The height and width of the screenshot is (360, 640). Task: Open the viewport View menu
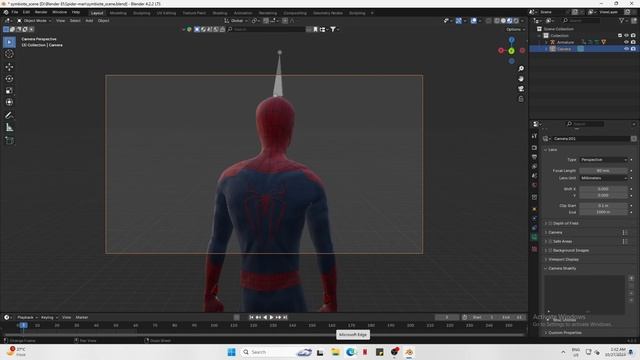(x=60, y=20)
